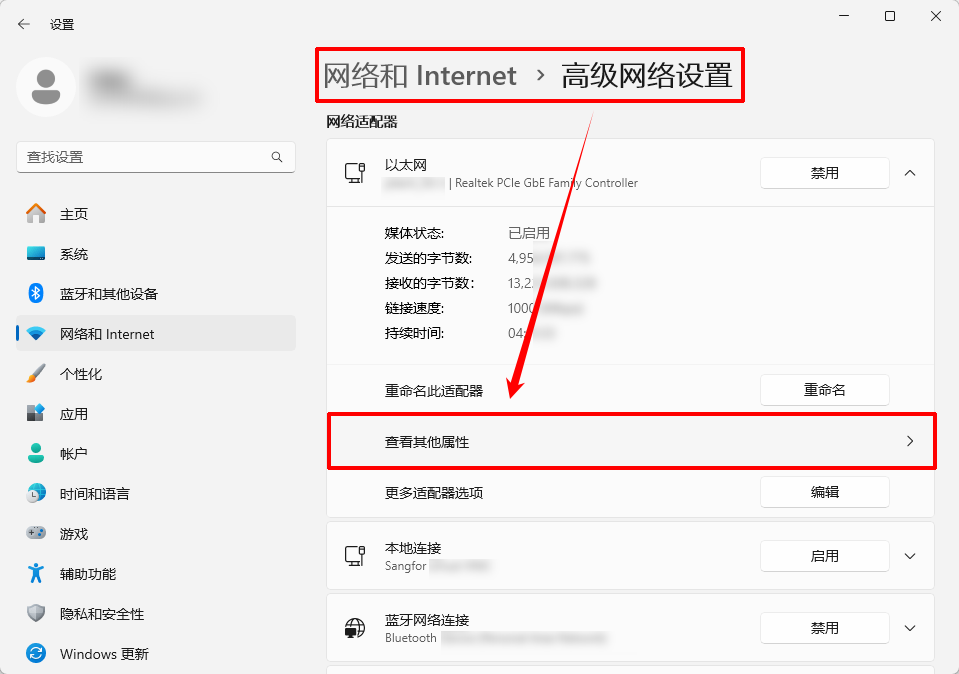The width and height of the screenshot is (959, 674).
Task: Open 隐私和安全性 settings page
Action: pyautogui.click(x=156, y=613)
